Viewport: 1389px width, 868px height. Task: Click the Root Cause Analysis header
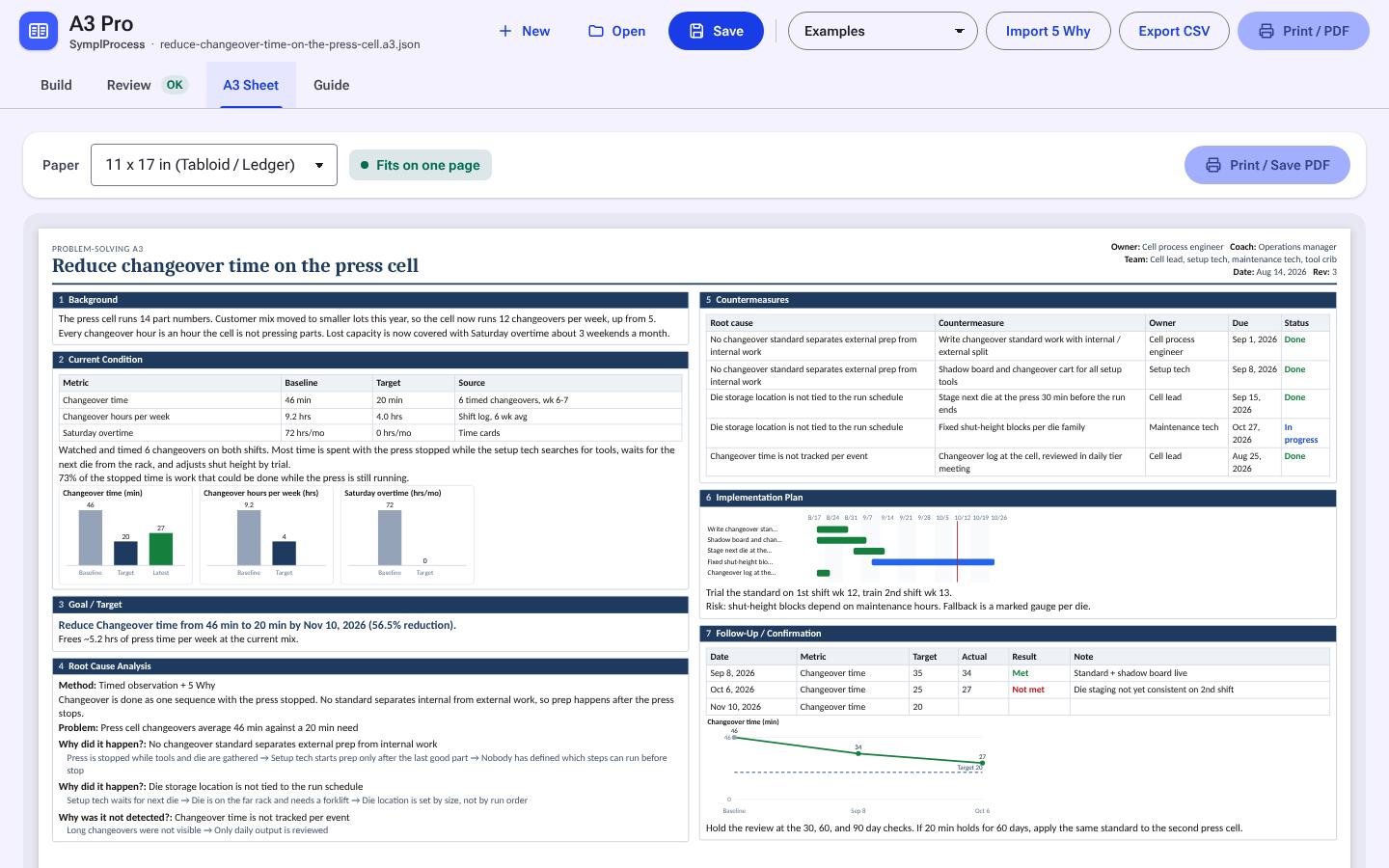tap(370, 666)
